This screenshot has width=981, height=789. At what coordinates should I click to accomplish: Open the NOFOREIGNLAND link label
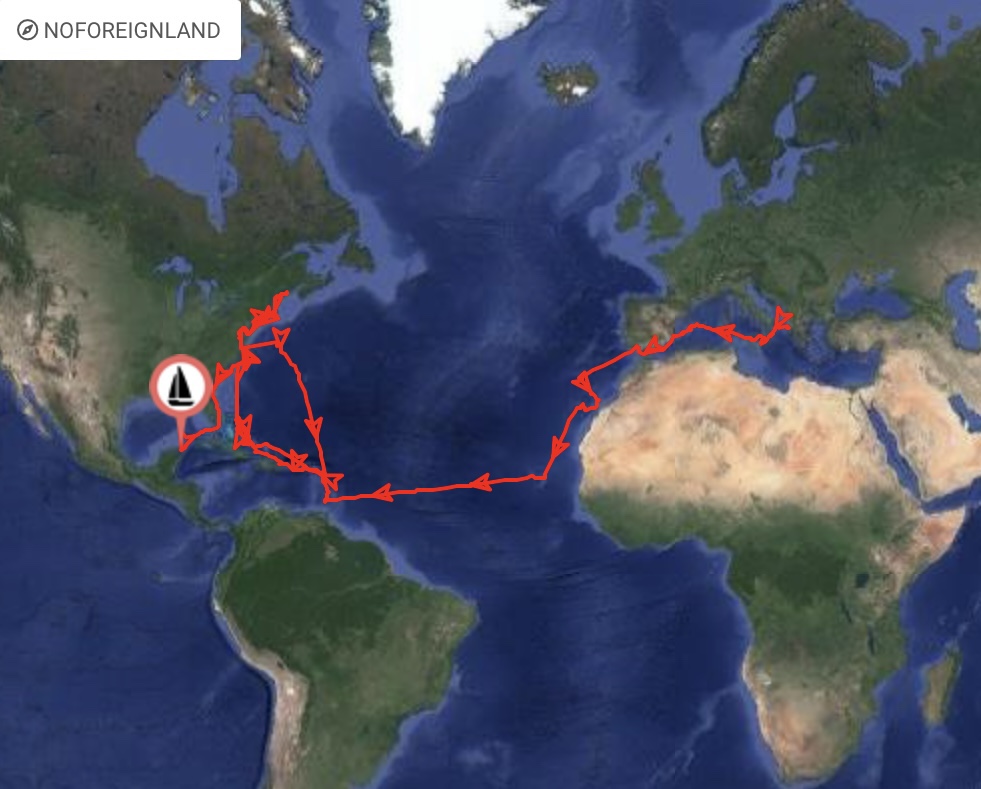pos(132,30)
